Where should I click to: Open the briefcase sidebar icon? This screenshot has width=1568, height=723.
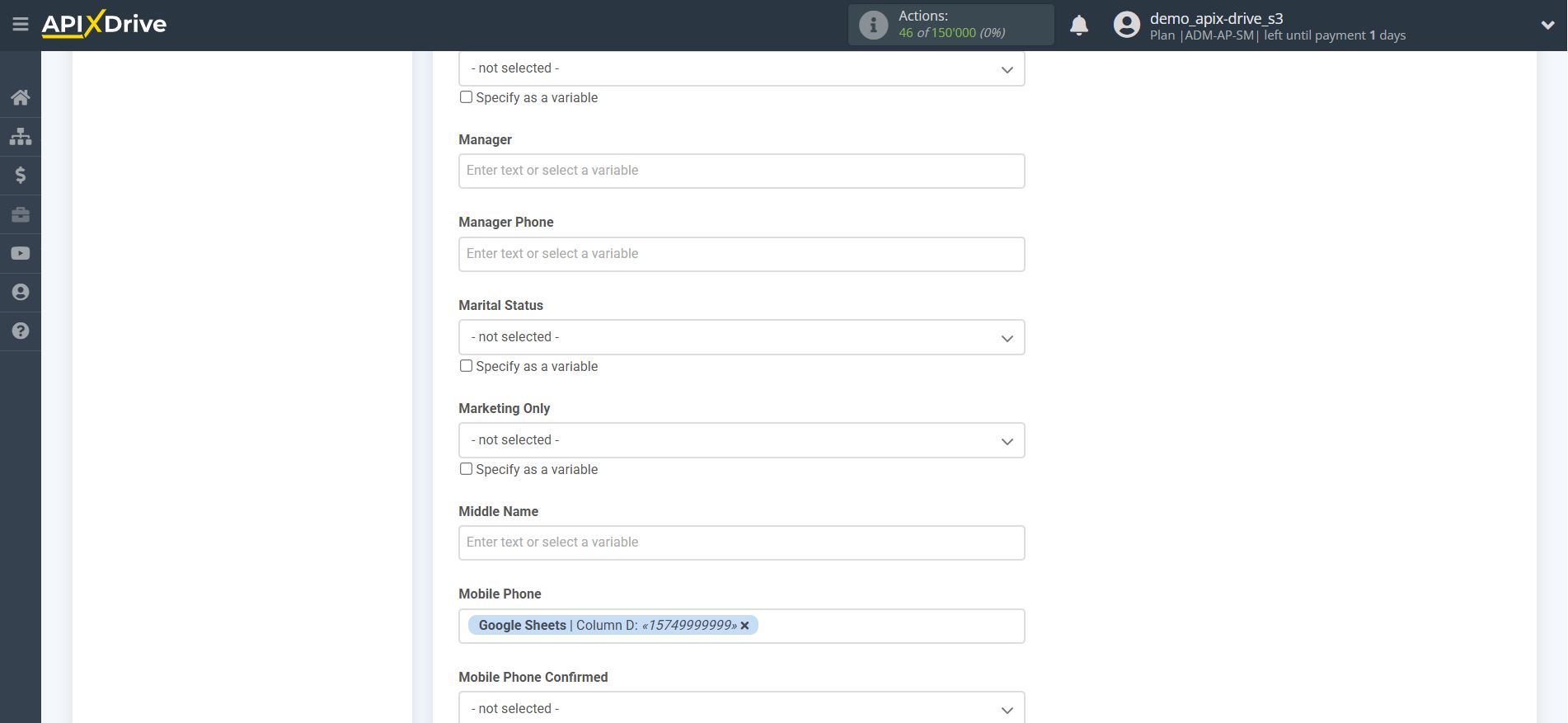pos(21,214)
